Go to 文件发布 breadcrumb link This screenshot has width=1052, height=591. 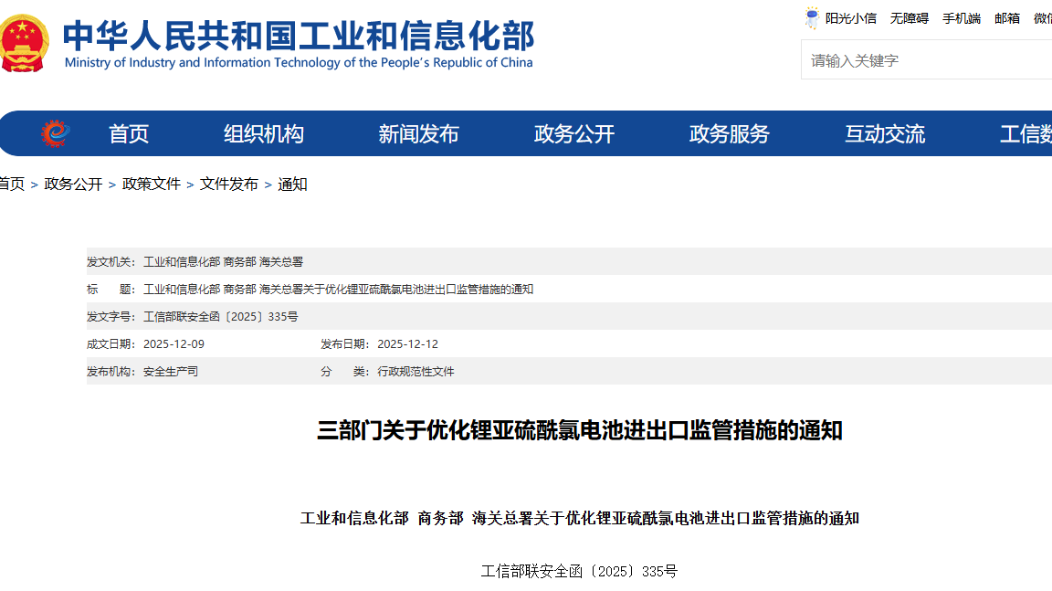(x=229, y=184)
